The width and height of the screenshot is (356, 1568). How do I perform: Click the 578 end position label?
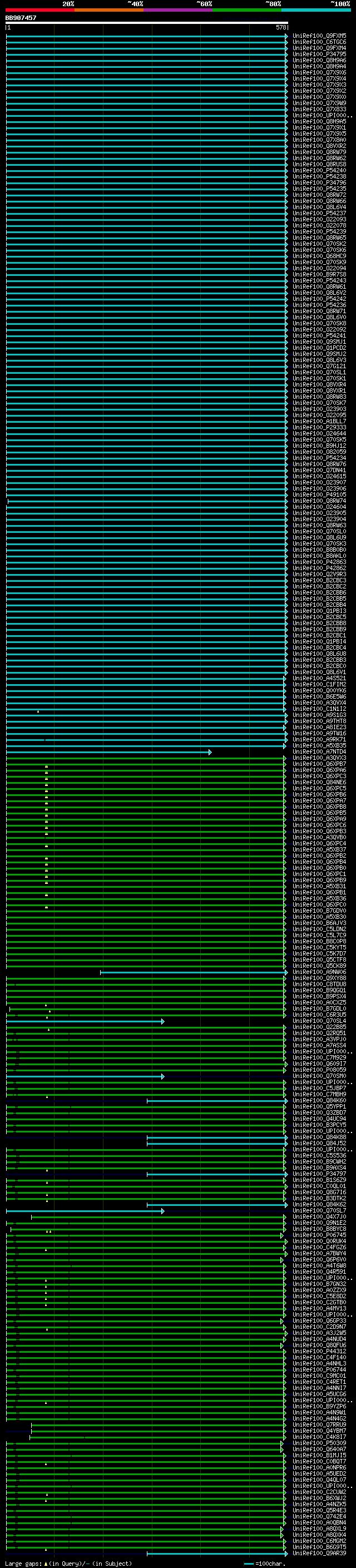tap(280, 27)
